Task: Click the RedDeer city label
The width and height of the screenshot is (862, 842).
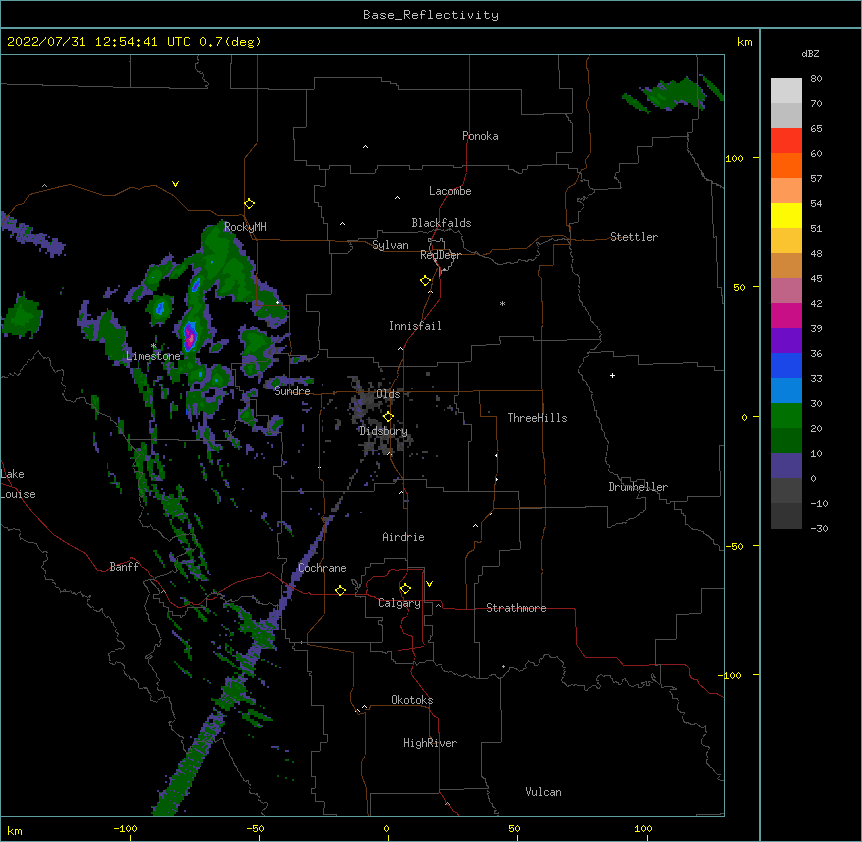Action: [441, 255]
